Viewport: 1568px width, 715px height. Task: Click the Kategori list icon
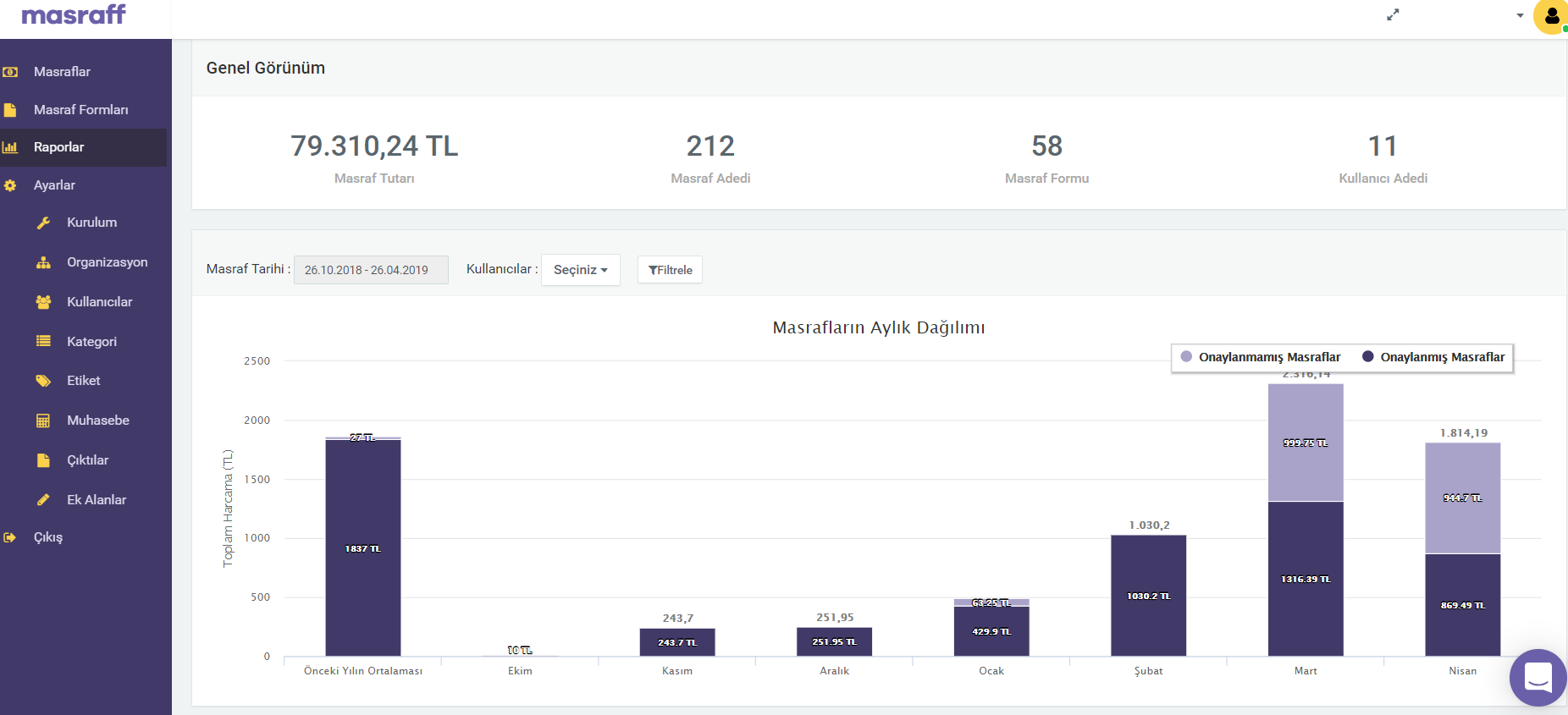click(43, 341)
